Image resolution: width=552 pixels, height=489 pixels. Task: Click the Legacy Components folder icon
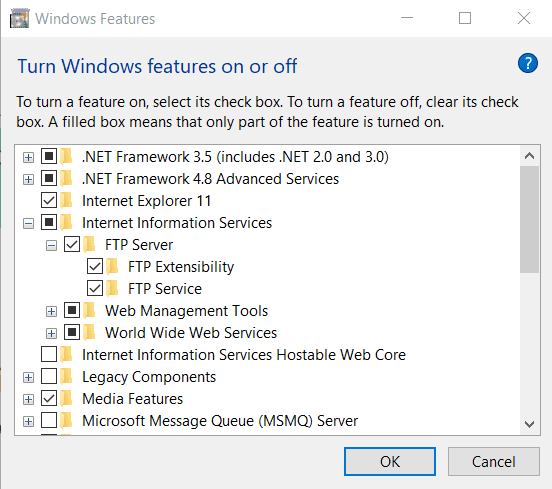pyautogui.click(x=66, y=377)
